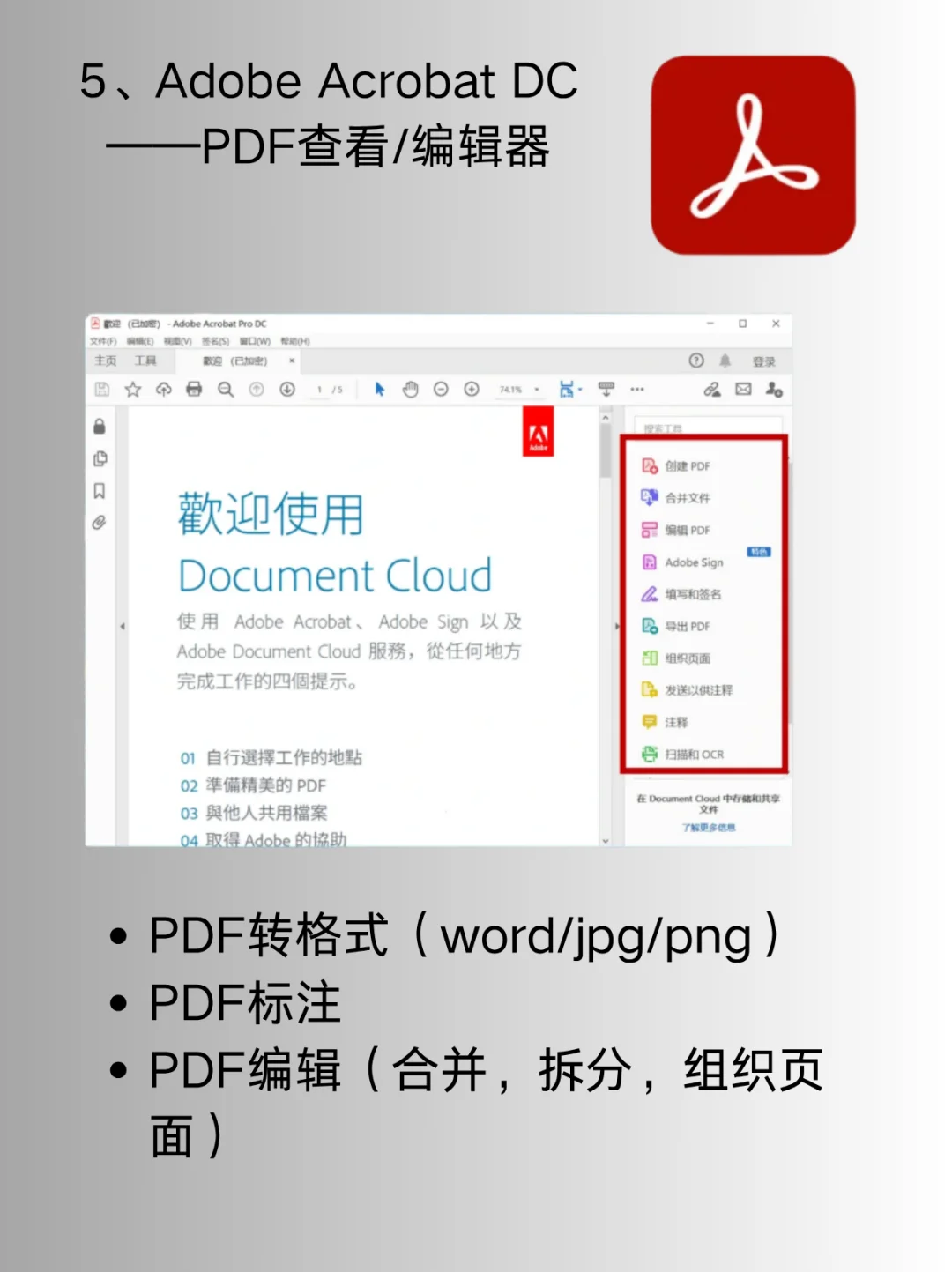Send file by email envelope icon

[x=744, y=389]
